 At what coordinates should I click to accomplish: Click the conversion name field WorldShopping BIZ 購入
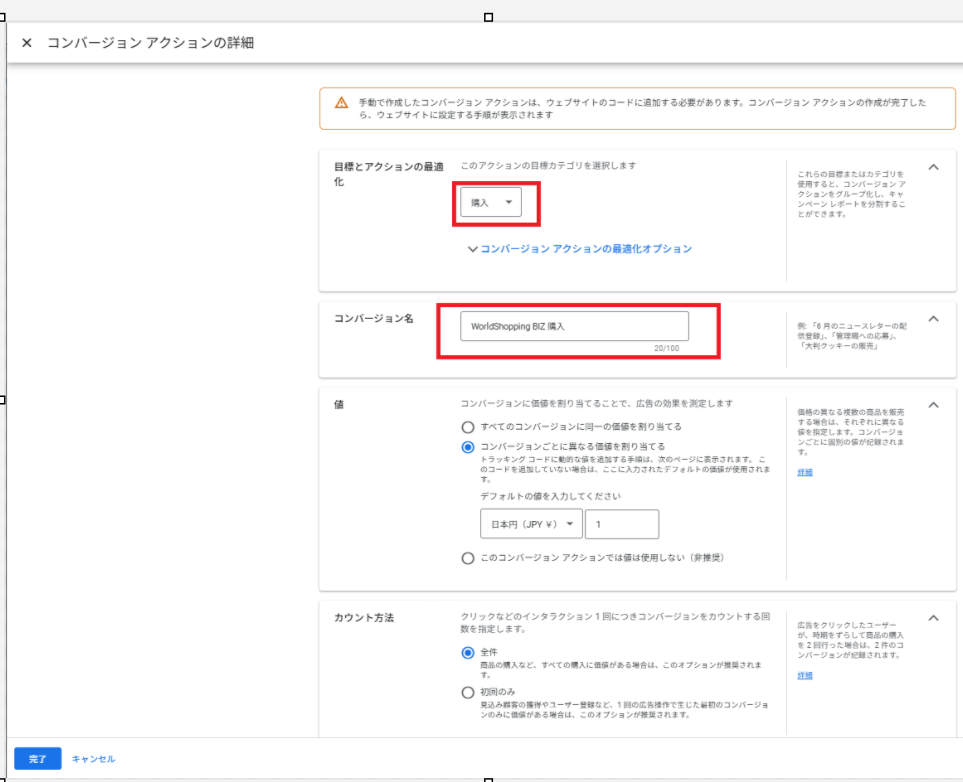click(574, 326)
